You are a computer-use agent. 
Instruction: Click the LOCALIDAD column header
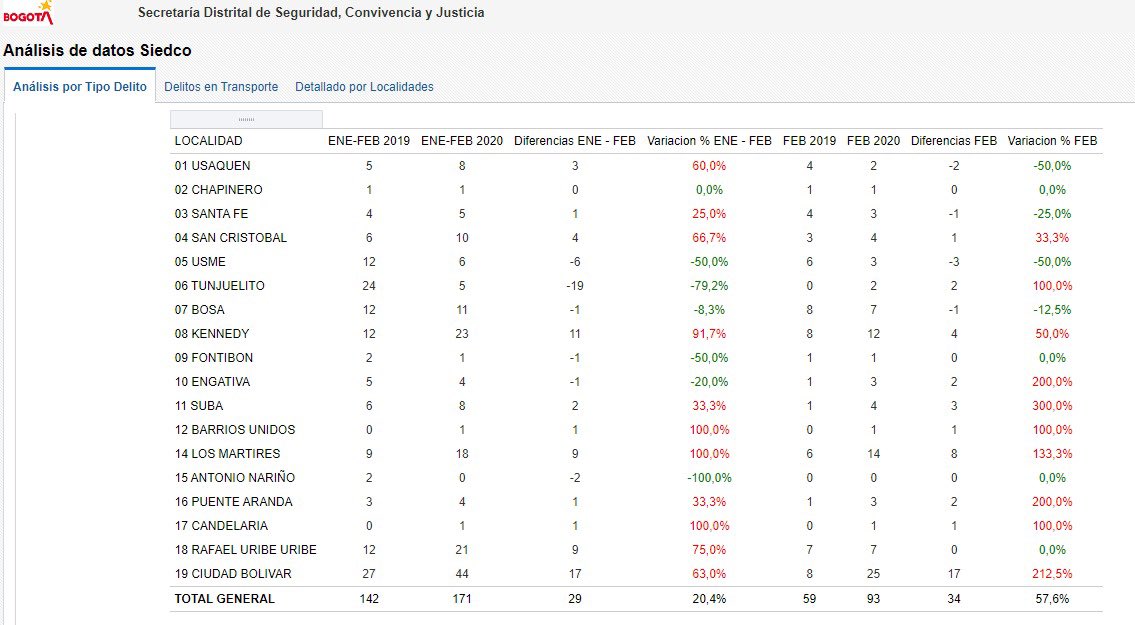click(x=208, y=141)
